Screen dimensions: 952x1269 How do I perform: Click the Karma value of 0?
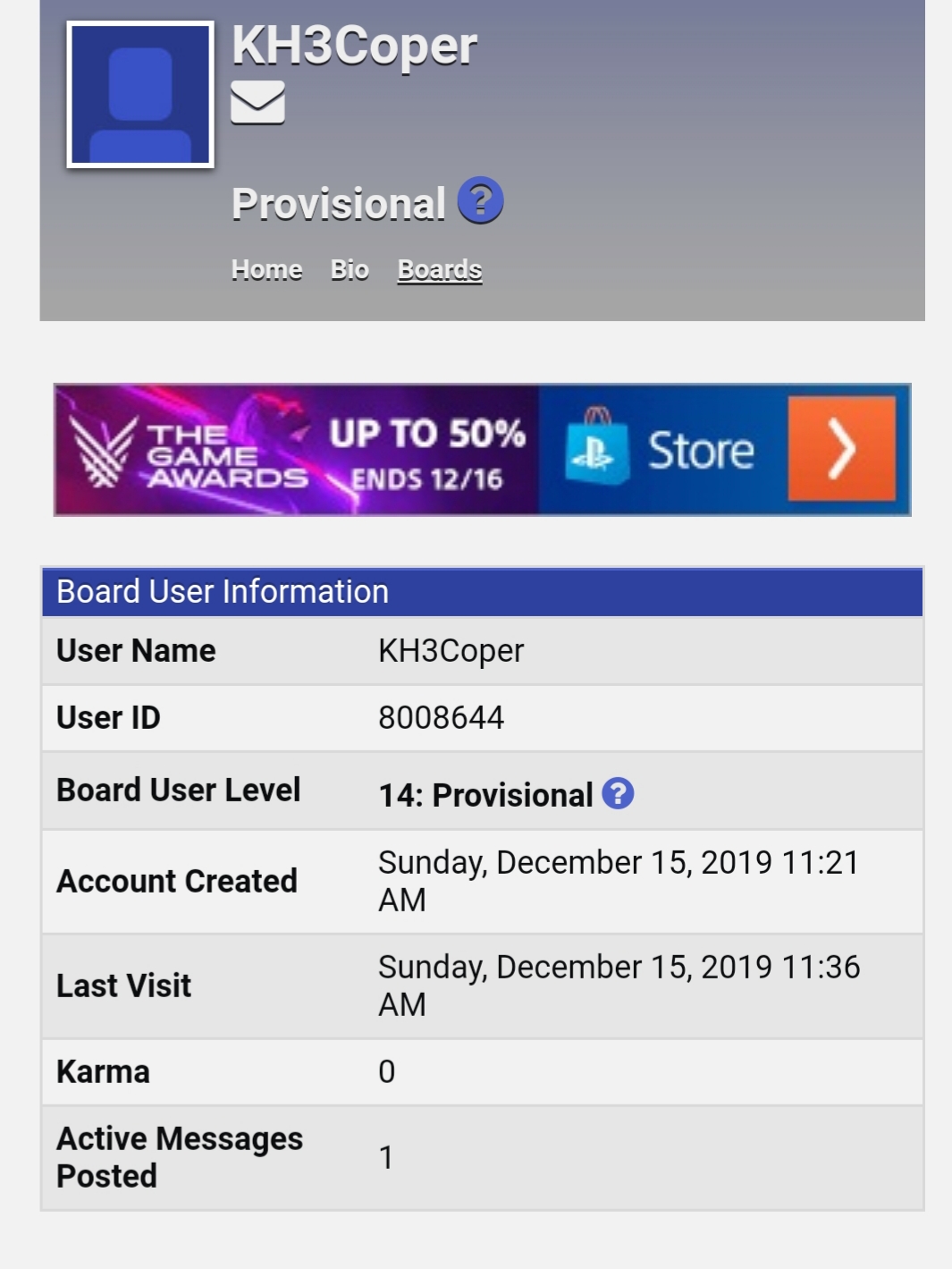click(386, 1071)
